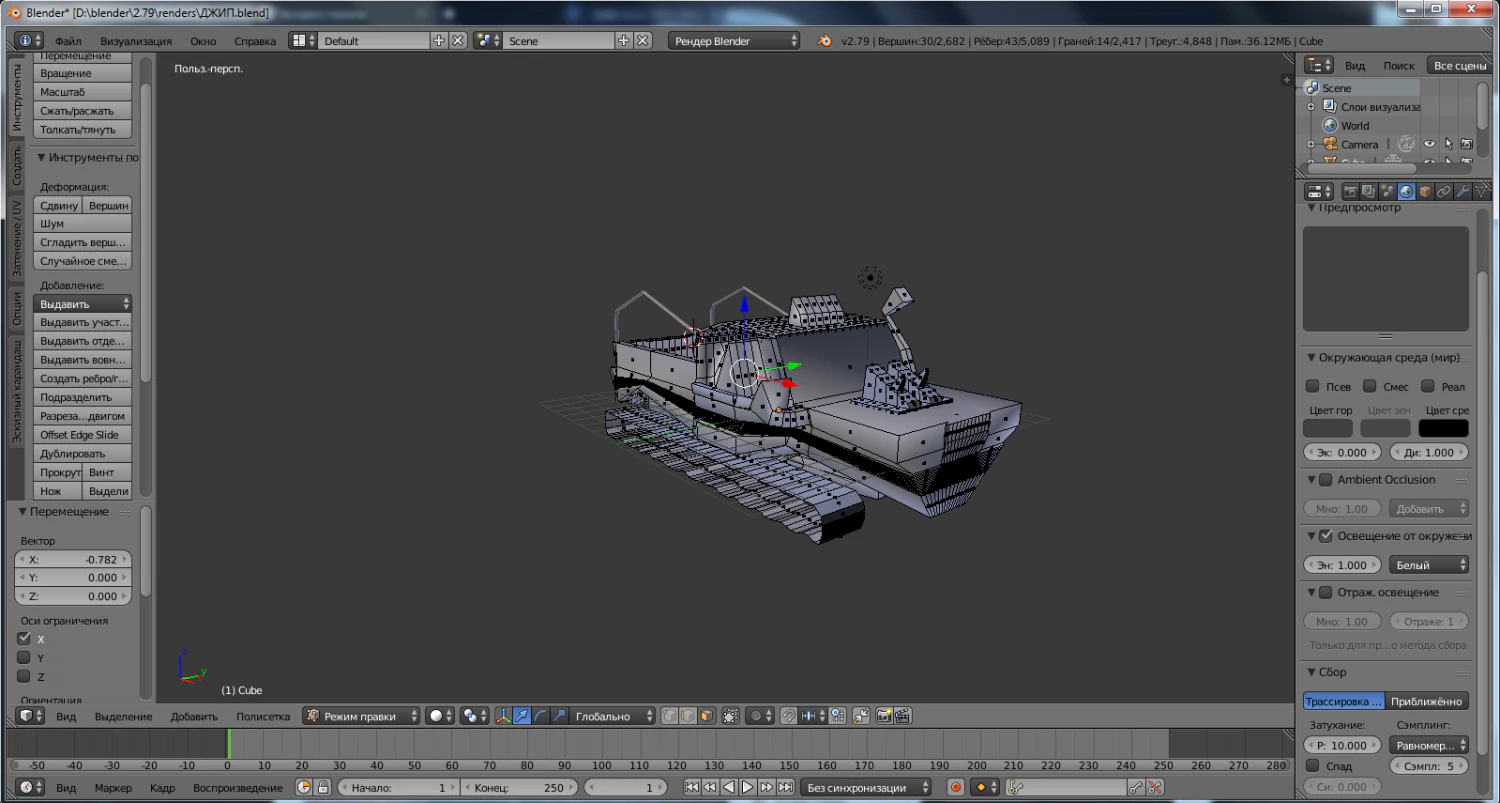Click the black Цвет сре color swatch
The width and height of the screenshot is (1500, 803).
pos(1443,428)
